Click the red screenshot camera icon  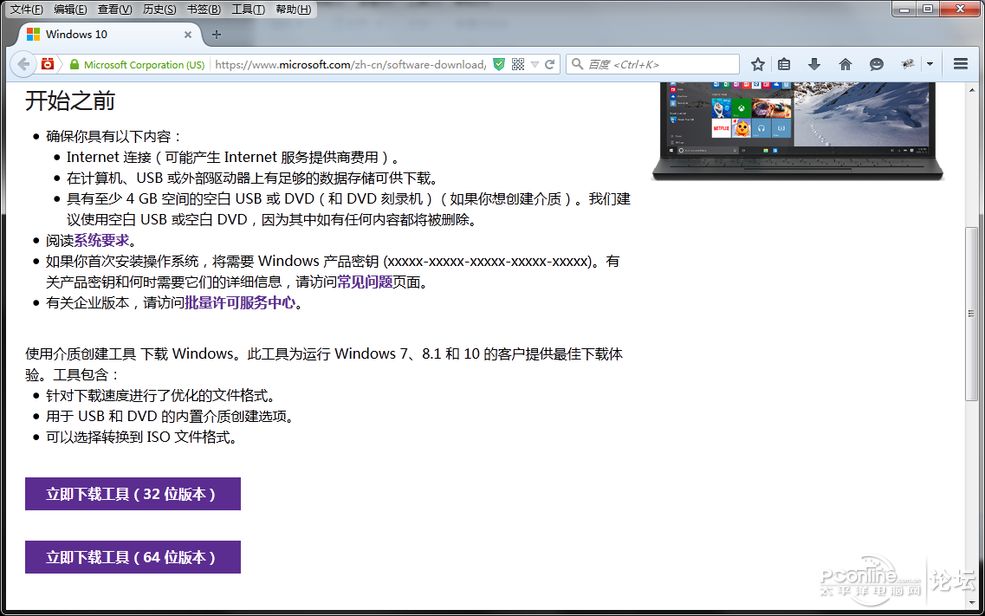48,64
